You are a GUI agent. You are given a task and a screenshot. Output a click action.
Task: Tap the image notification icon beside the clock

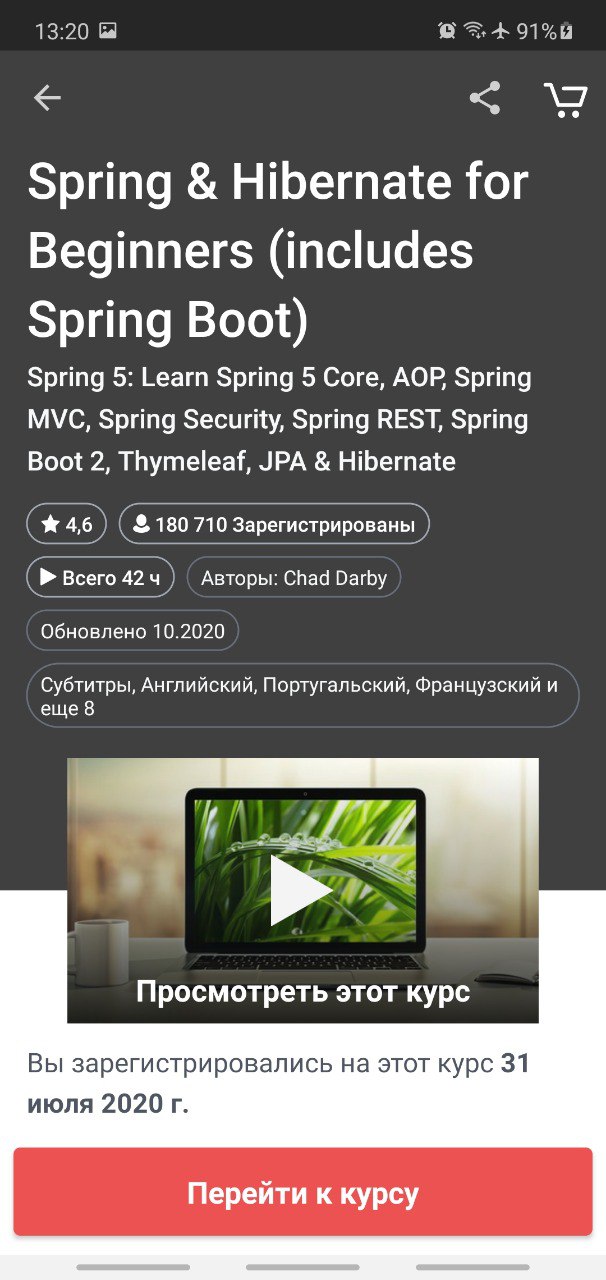(107, 31)
